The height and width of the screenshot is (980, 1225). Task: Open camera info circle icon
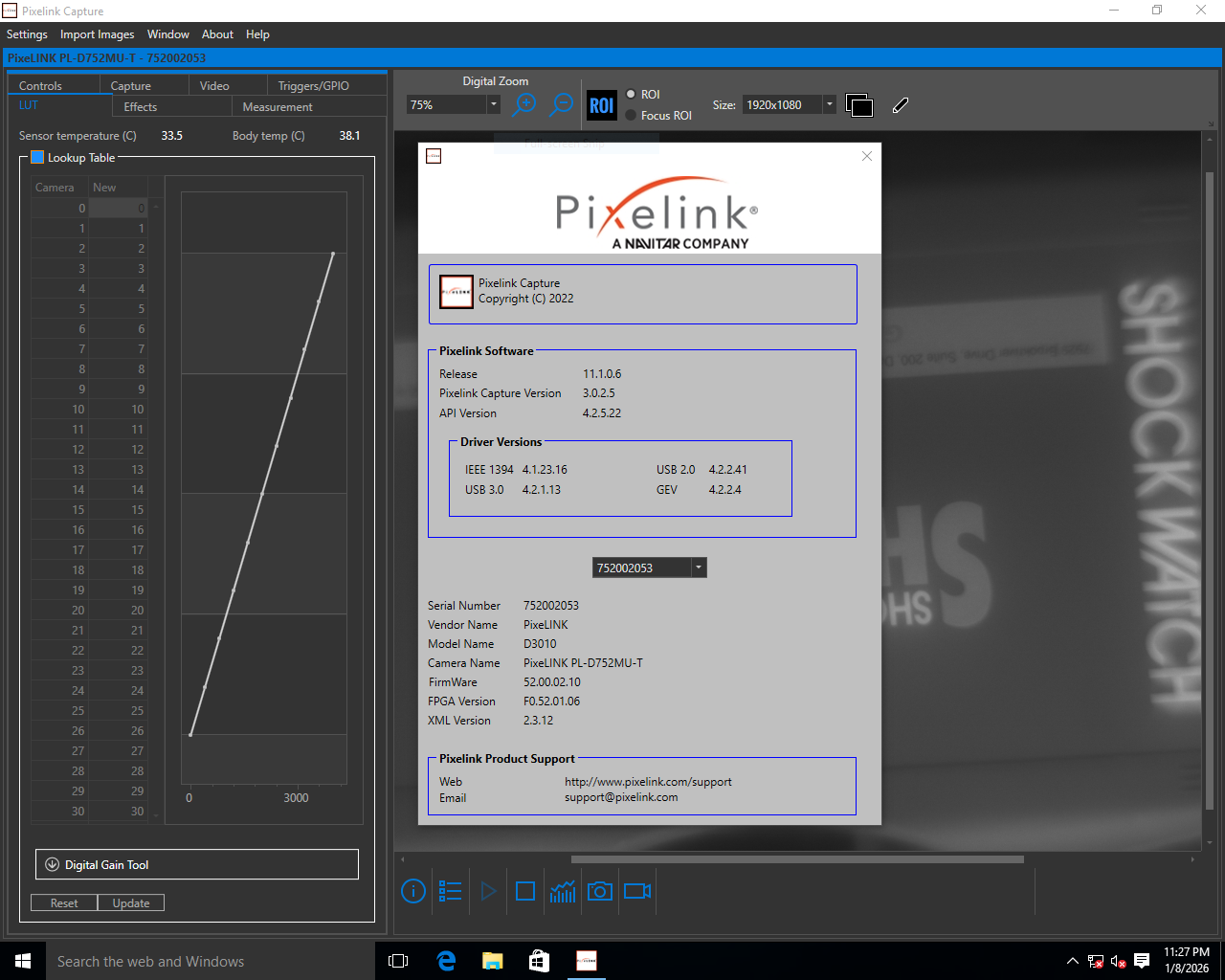(413, 891)
